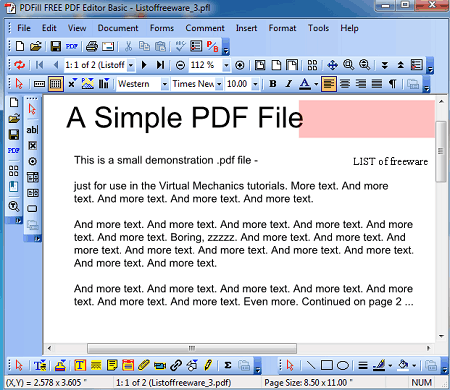The height and width of the screenshot is (390, 450).
Task: Click the 'Page Size: 8.50 x 11.00' status entry
Action: tap(309, 382)
